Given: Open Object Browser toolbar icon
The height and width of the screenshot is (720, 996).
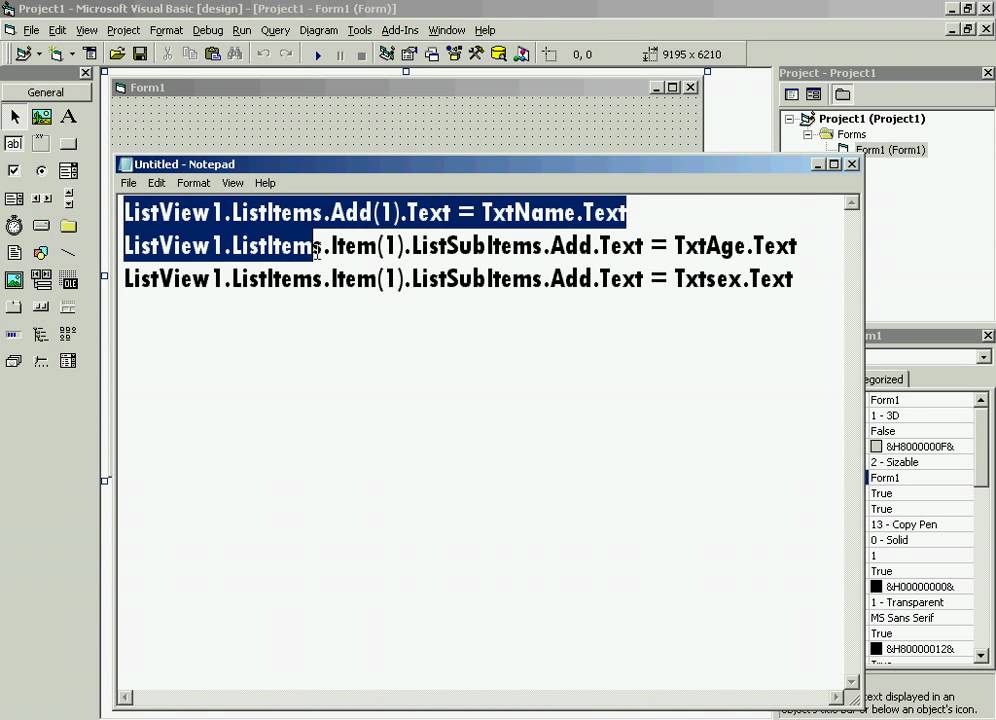Looking at the screenshot, I should click(x=454, y=54).
